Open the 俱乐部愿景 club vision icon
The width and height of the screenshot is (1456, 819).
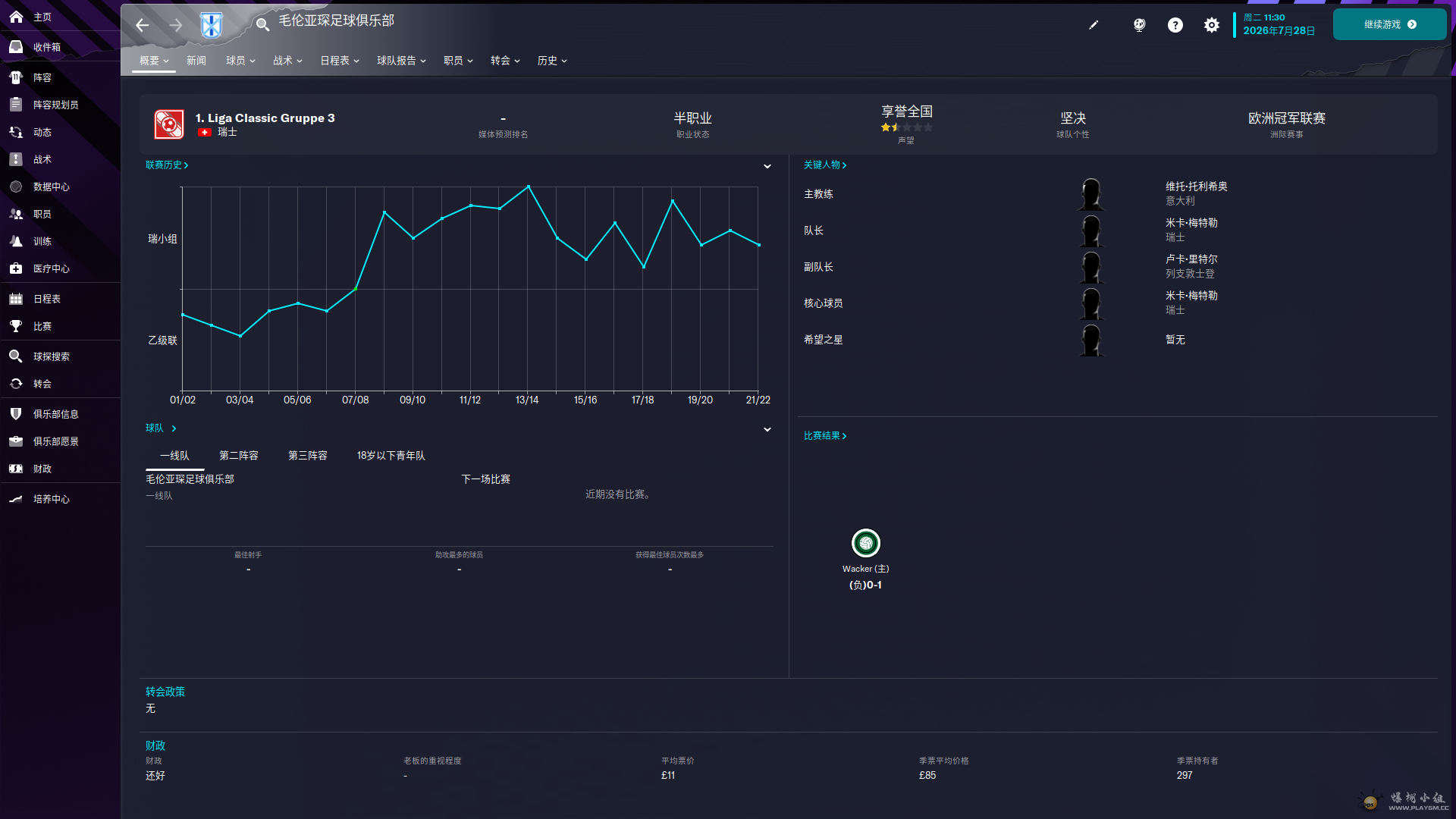[16, 441]
